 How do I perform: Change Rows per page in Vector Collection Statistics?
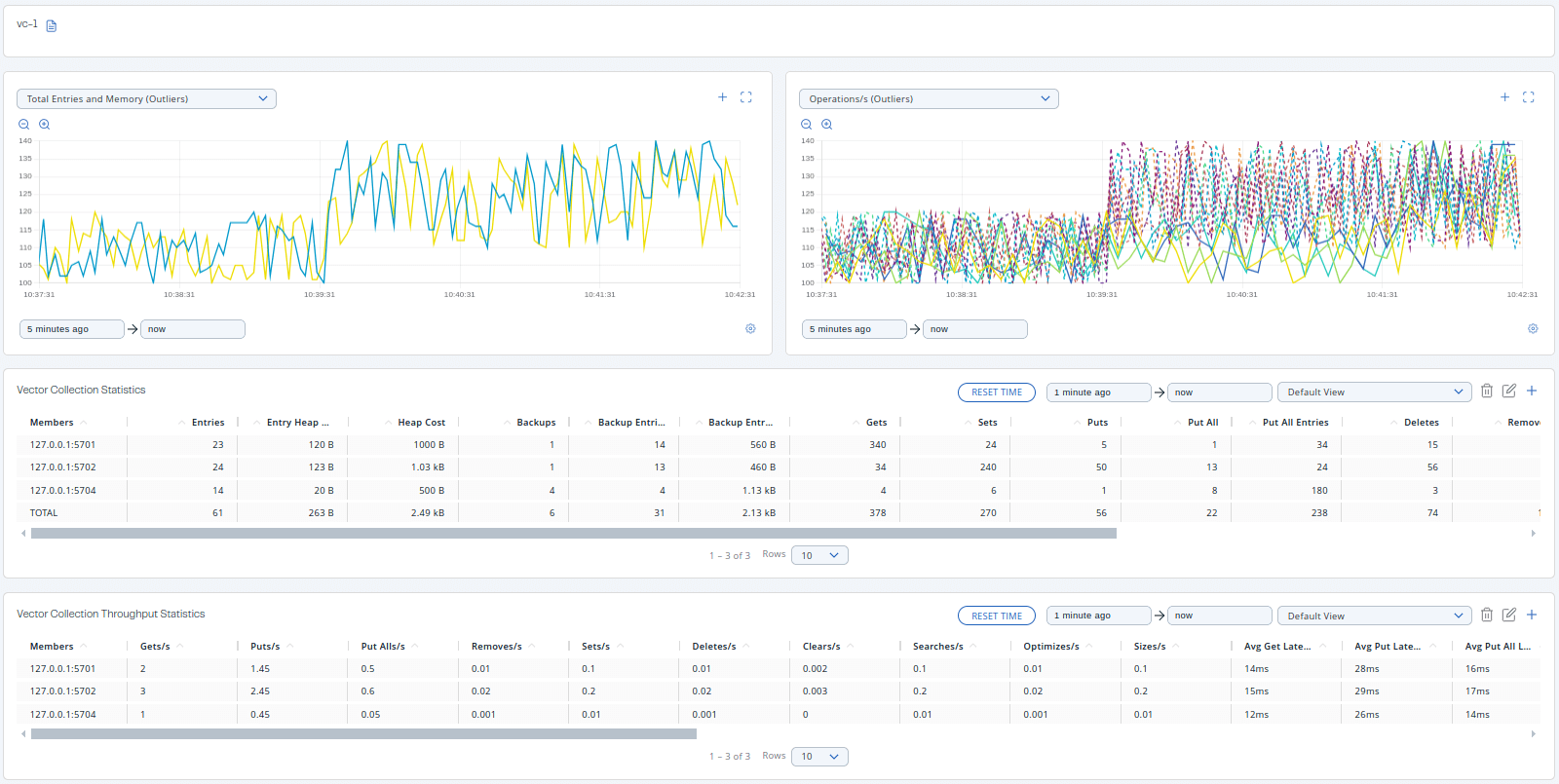[819, 555]
